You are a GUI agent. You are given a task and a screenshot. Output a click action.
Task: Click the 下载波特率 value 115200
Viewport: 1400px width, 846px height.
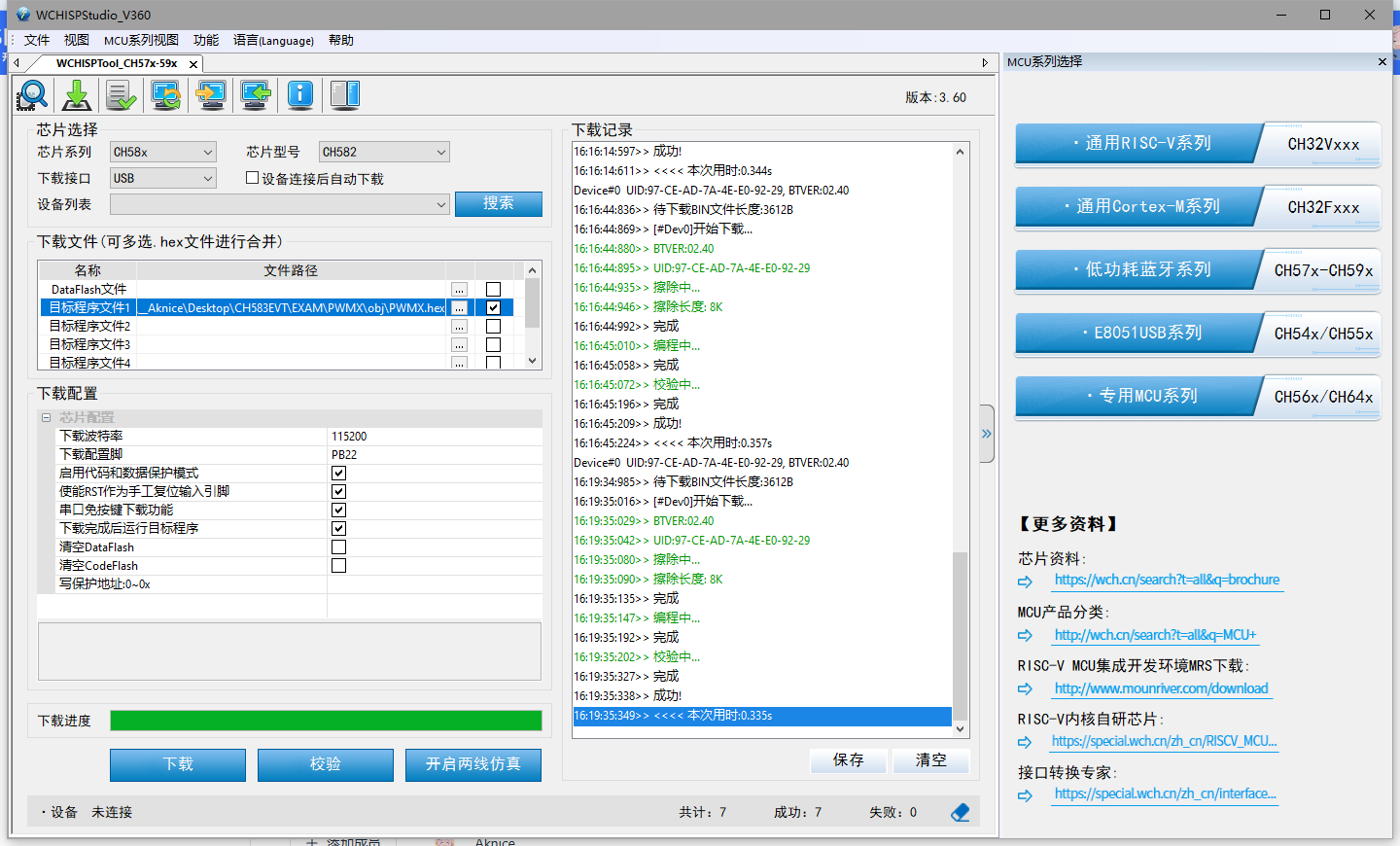349,437
